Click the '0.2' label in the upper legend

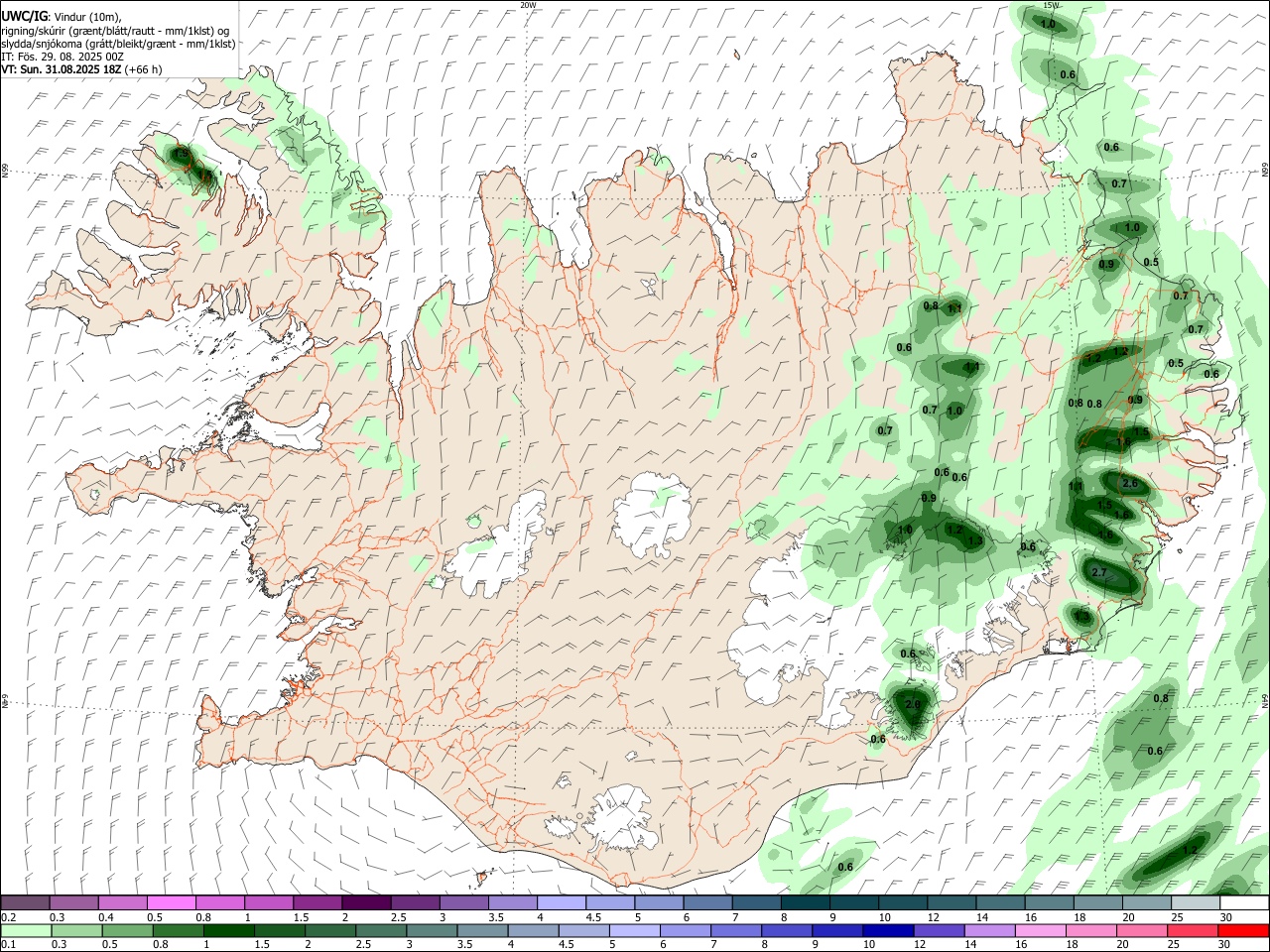[x=9, y=917]
